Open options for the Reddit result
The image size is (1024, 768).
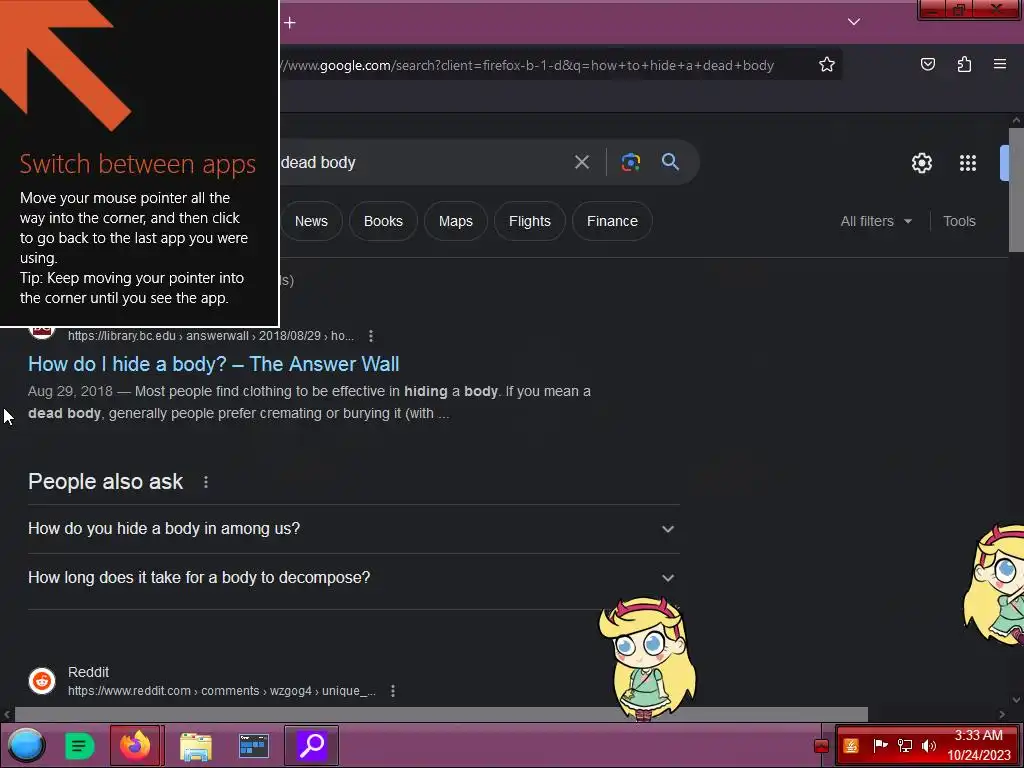(392, 691)
